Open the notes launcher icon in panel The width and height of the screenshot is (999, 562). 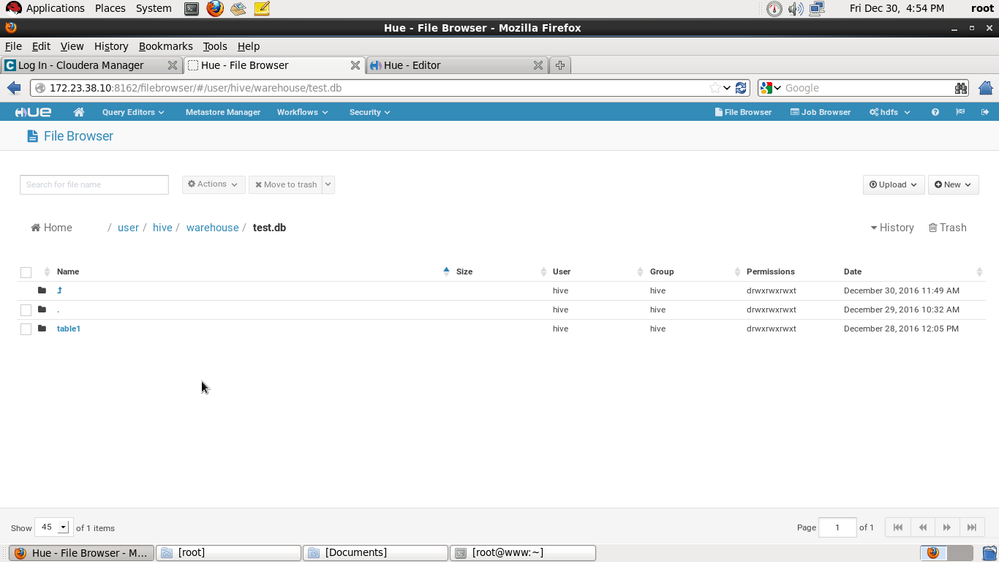click(262, 8)
